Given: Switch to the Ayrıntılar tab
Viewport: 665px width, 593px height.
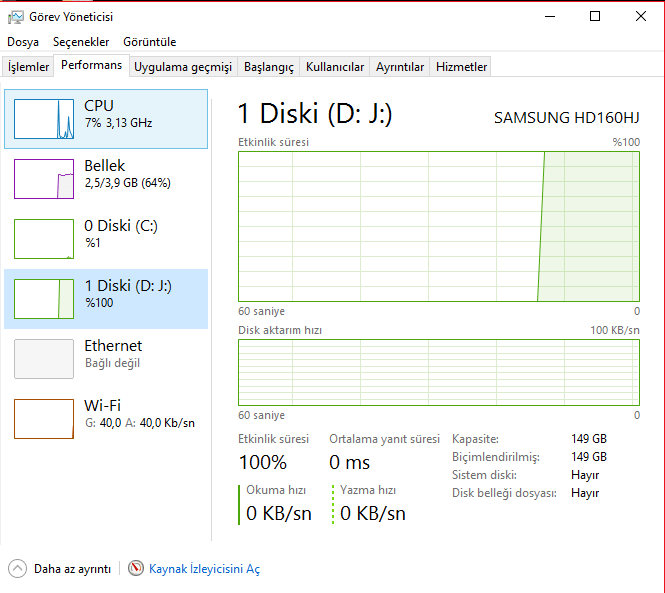Looking at the screenshot, I should (x=400, y=67).
